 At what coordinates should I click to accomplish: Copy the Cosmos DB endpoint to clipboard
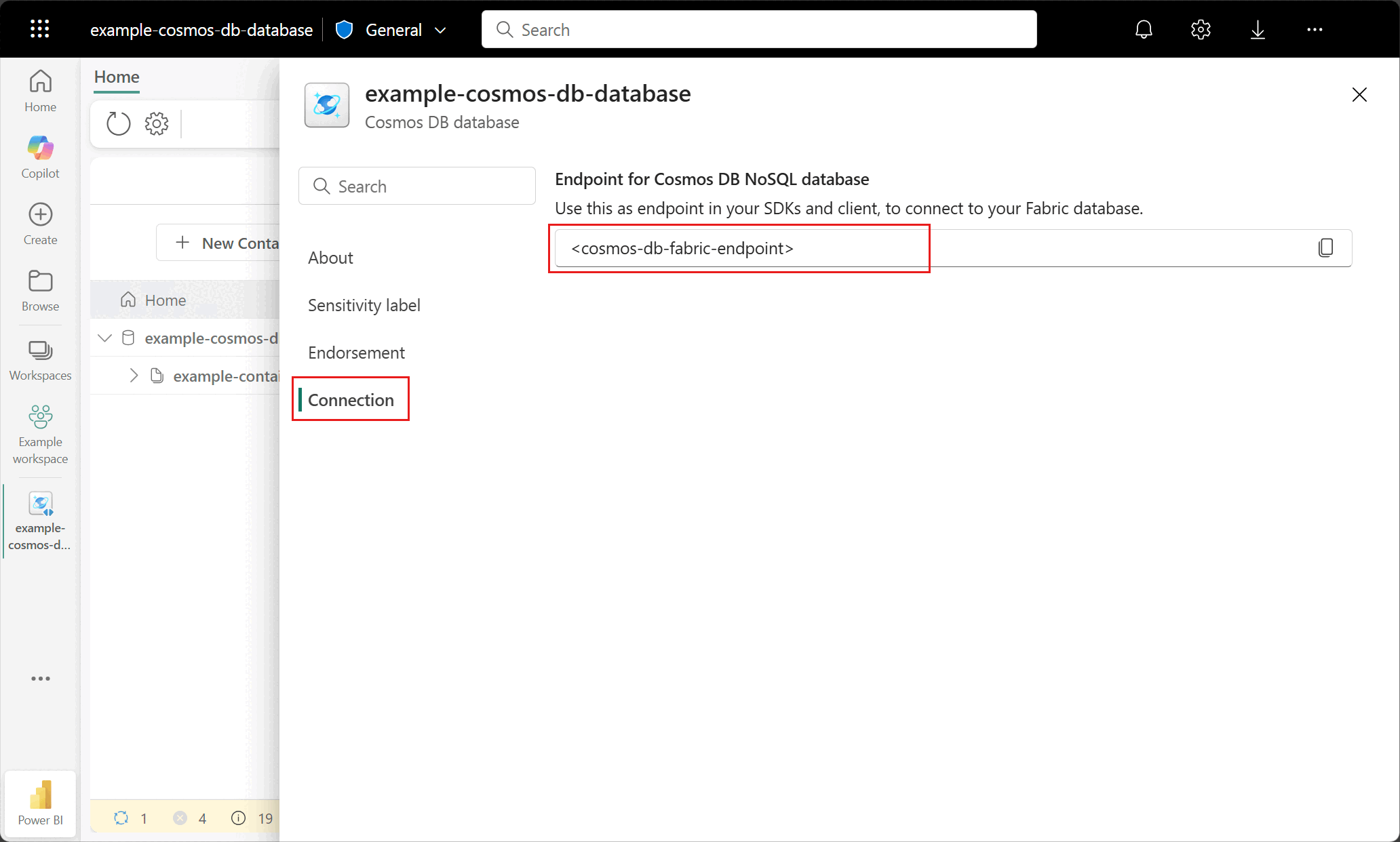point(1325,248)
